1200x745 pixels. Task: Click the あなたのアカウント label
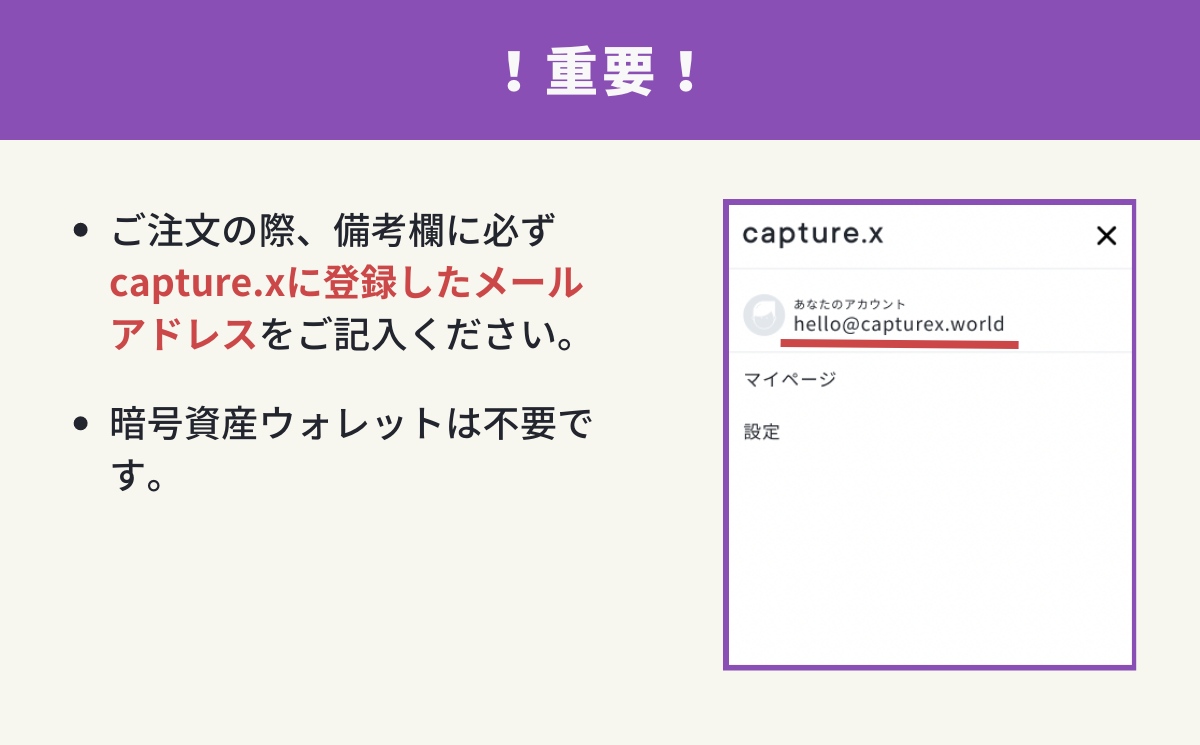850,303
